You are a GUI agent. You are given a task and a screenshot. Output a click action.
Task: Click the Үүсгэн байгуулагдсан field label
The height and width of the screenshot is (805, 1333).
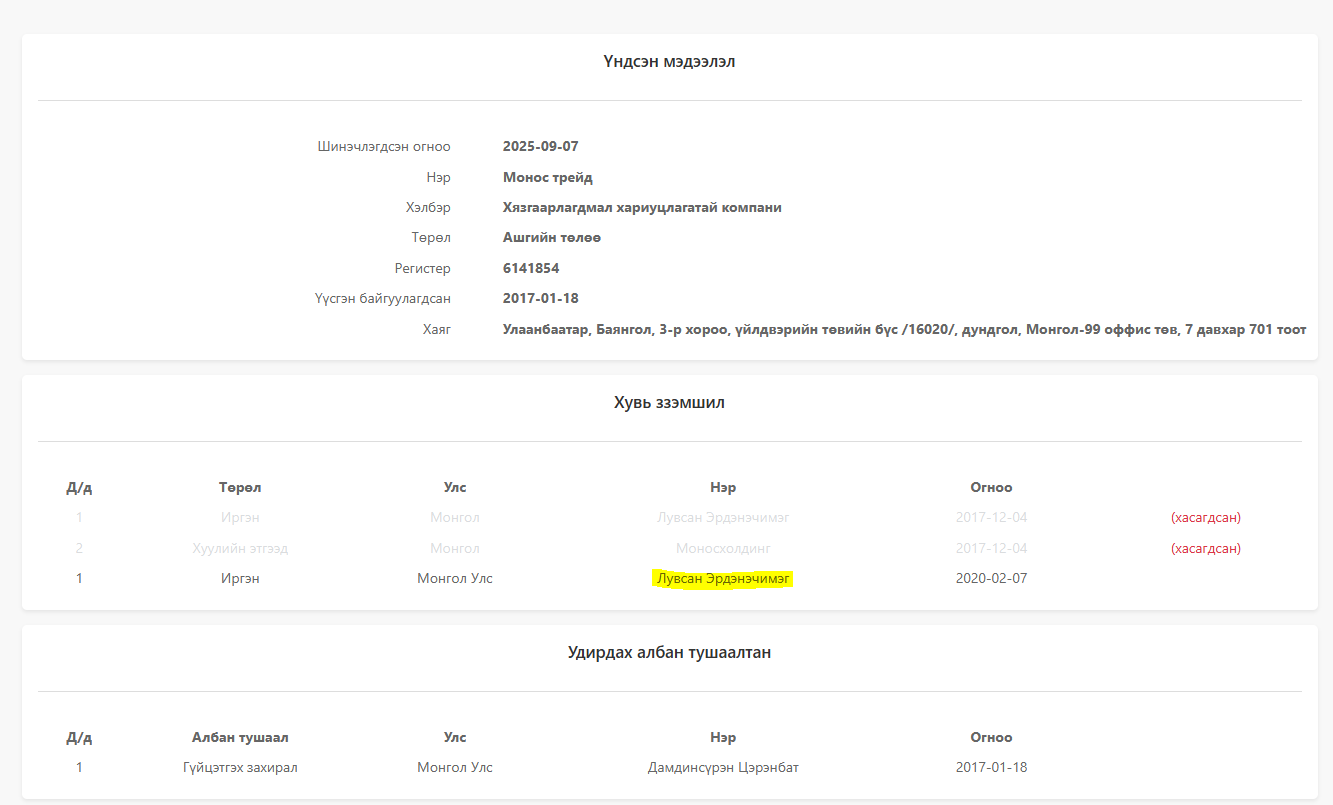pyautogui.click(x=382, y=298)
